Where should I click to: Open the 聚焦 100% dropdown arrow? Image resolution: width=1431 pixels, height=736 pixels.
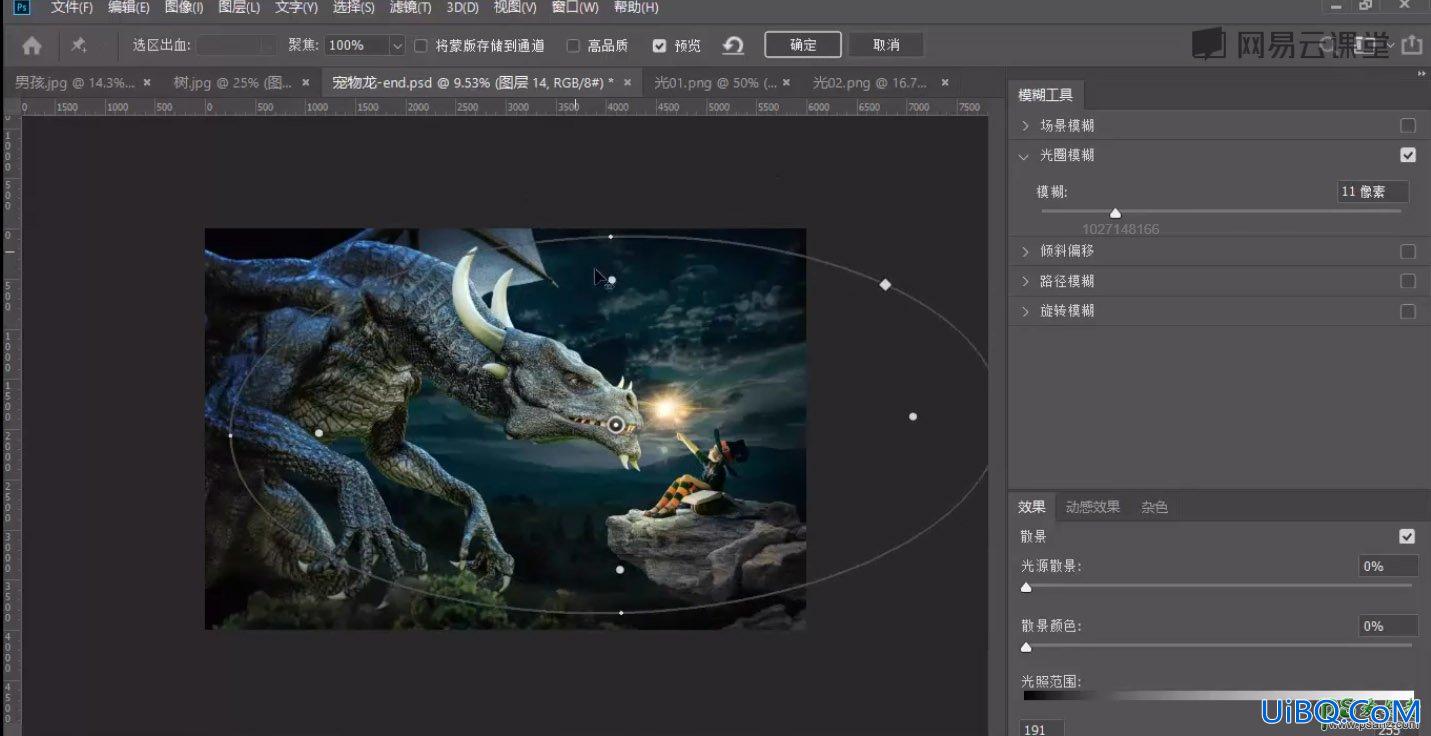click(397, 46)
